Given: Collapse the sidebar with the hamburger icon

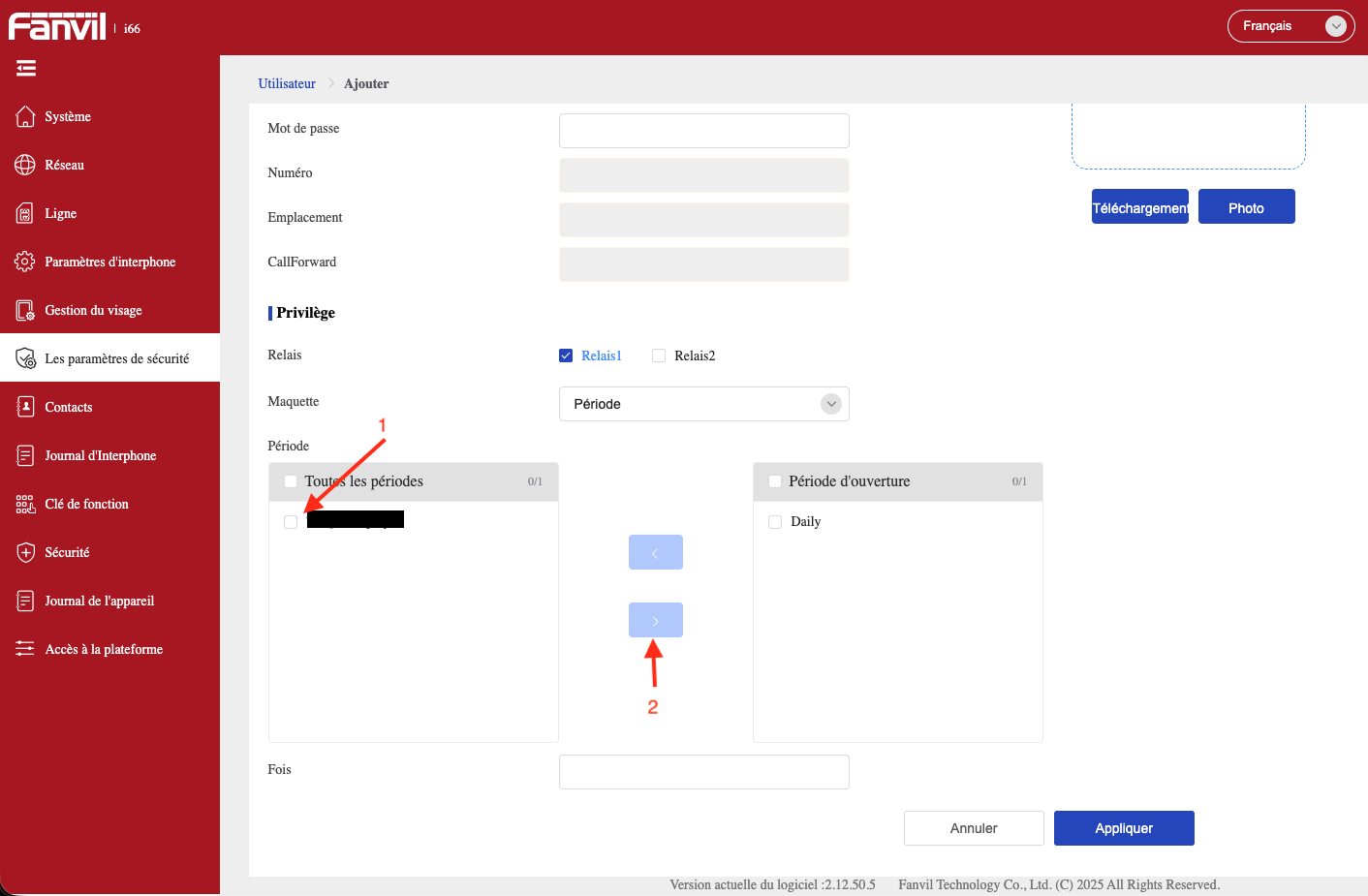Looking at the screenshot, I should pyautogui.click(x=26, y=68).
